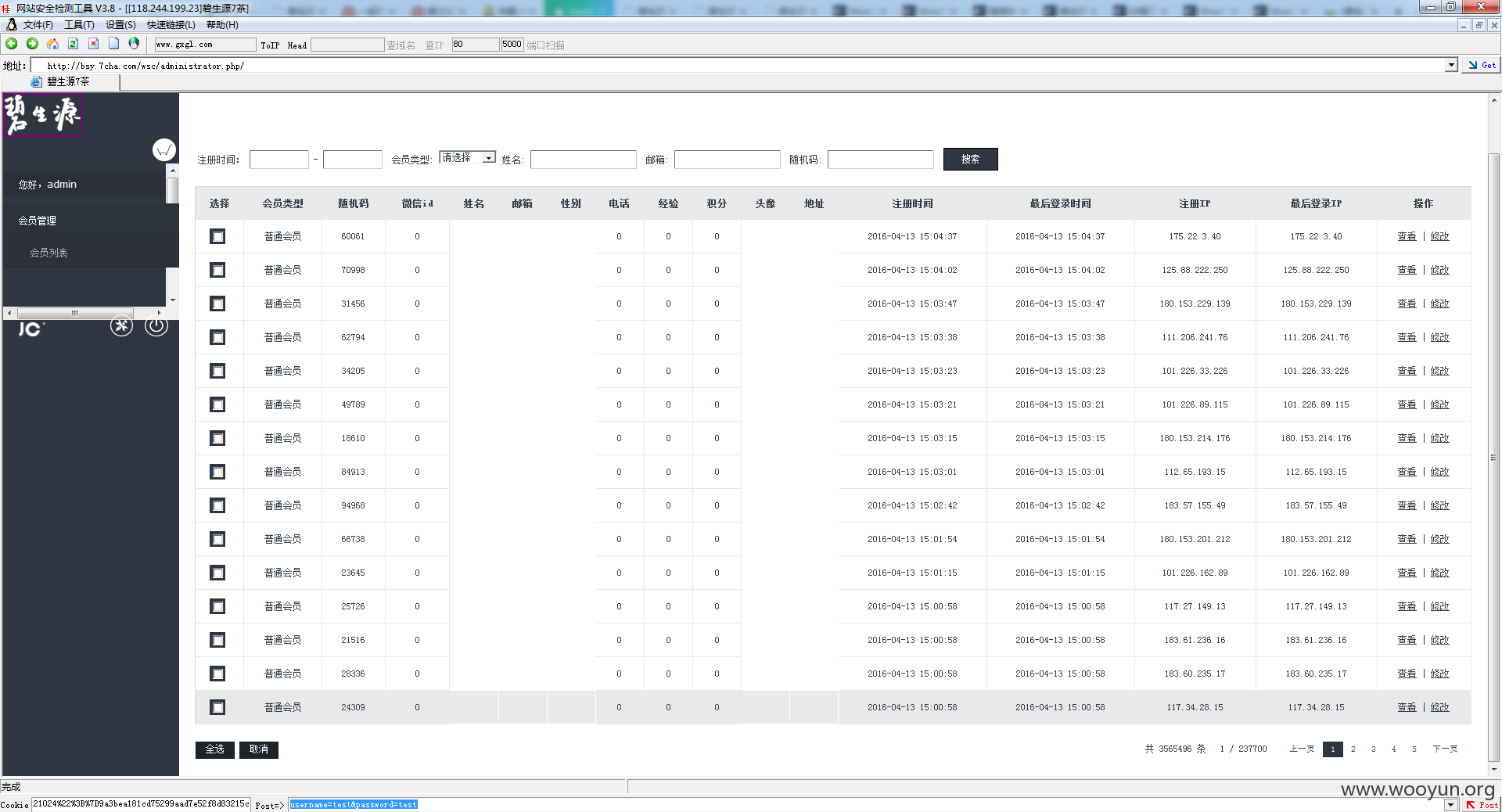
Task: Go to page 5 in pagination
Action: point(1414,749)
